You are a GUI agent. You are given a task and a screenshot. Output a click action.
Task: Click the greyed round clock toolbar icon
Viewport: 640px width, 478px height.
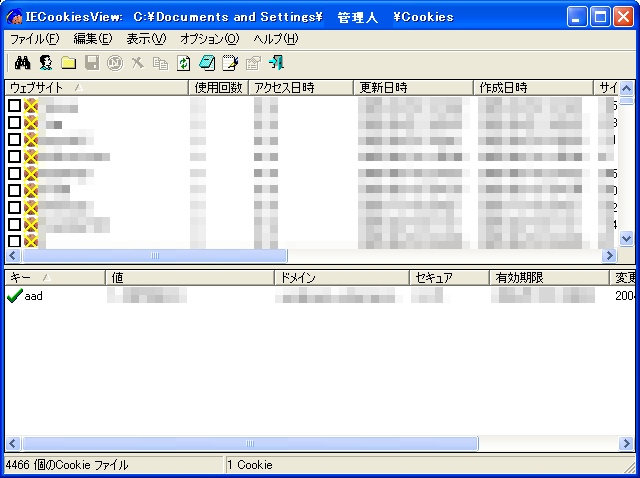[x=115, y=63]
